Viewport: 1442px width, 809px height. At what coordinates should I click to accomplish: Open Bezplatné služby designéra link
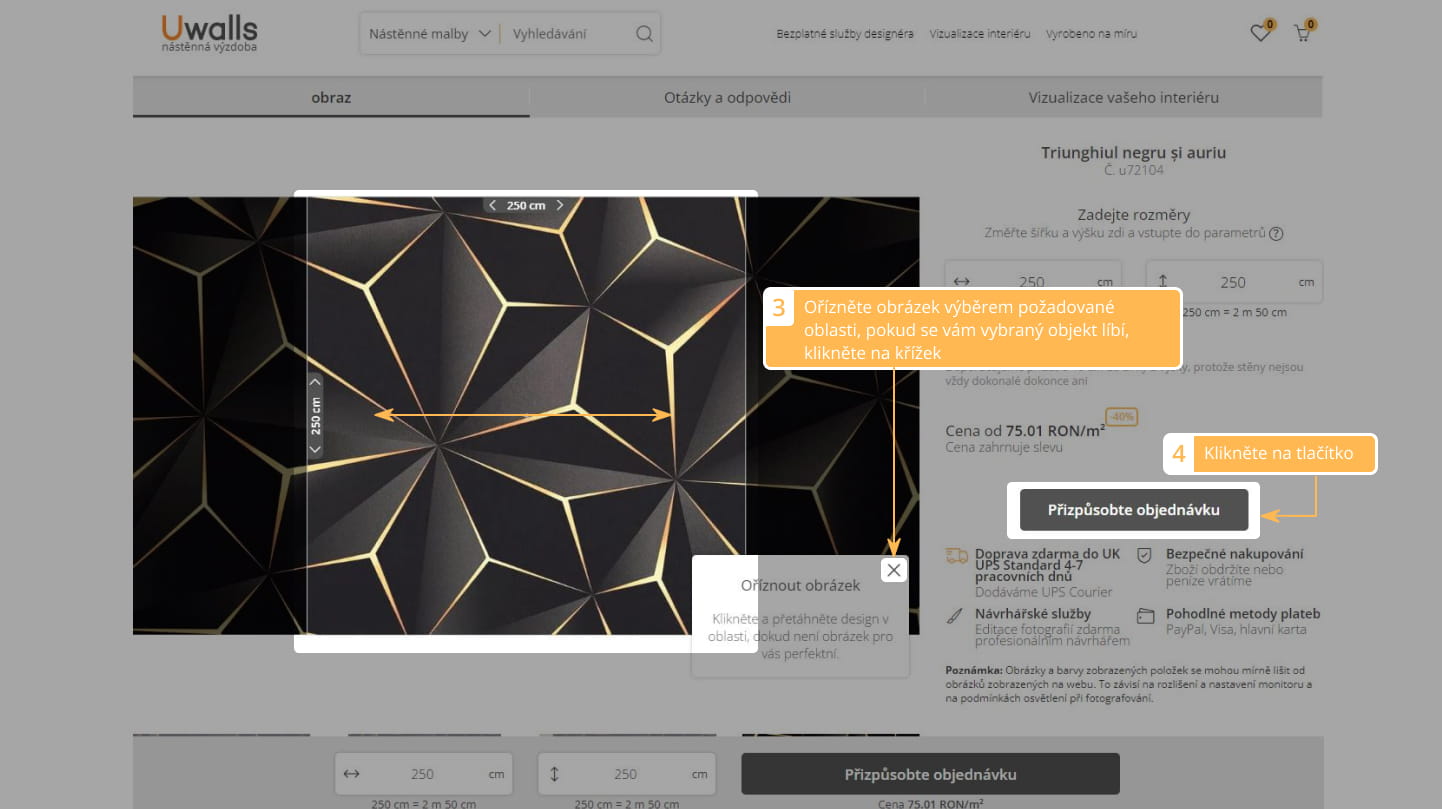pyautogui.click(x=845, y=34)
